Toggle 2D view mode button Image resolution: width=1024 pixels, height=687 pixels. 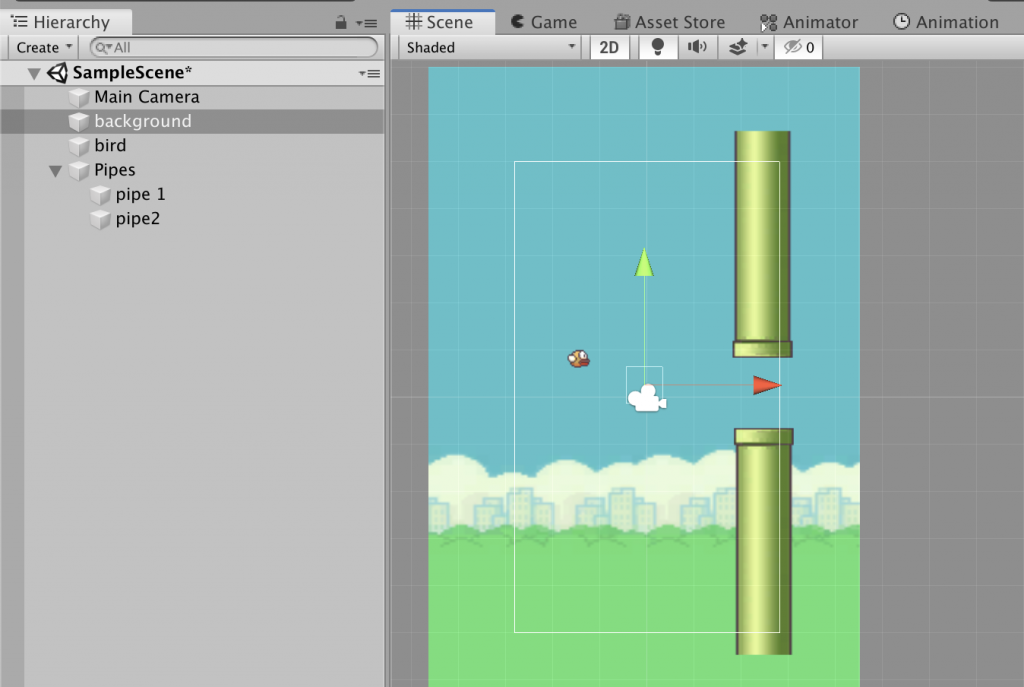click(x=609, y=47)
